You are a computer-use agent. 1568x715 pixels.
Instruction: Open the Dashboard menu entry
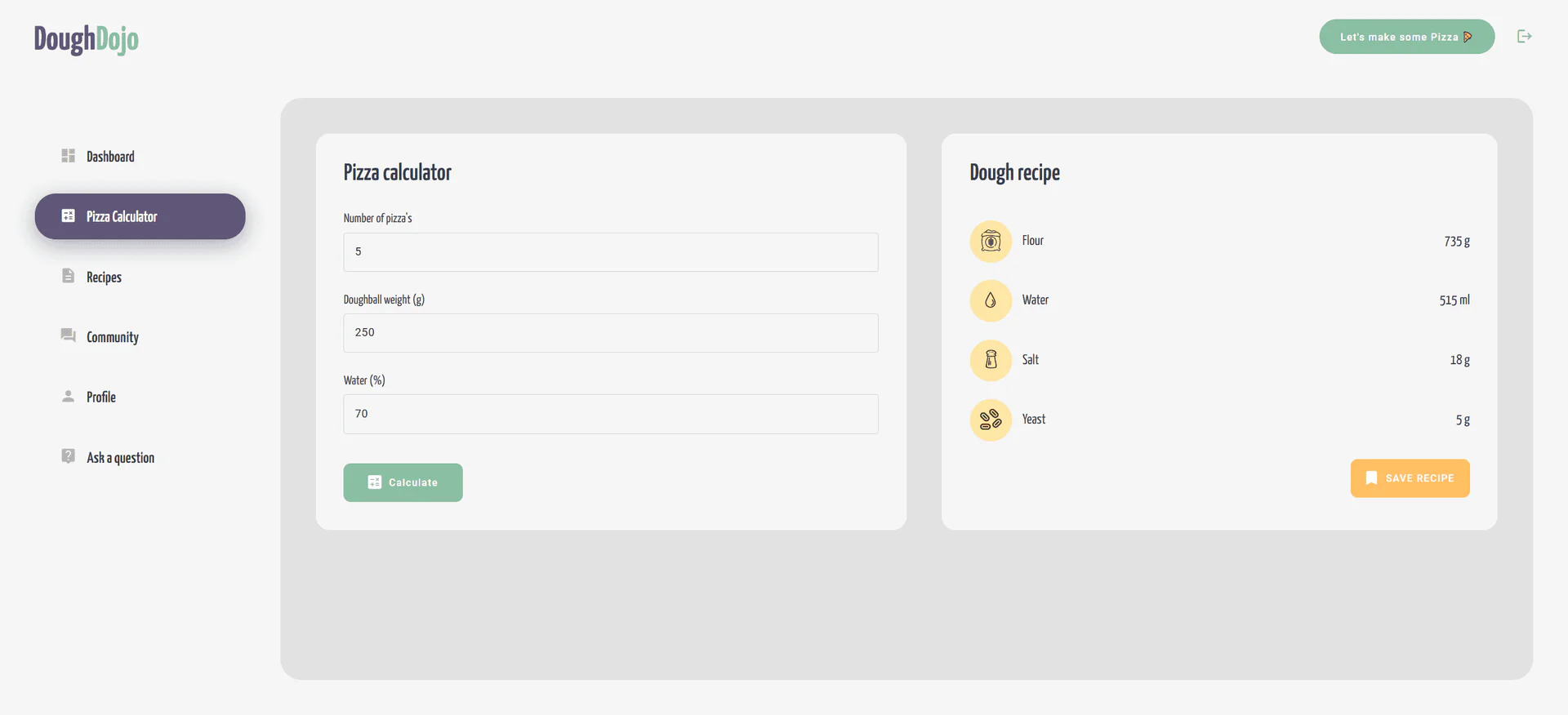[x=110, y=155]
